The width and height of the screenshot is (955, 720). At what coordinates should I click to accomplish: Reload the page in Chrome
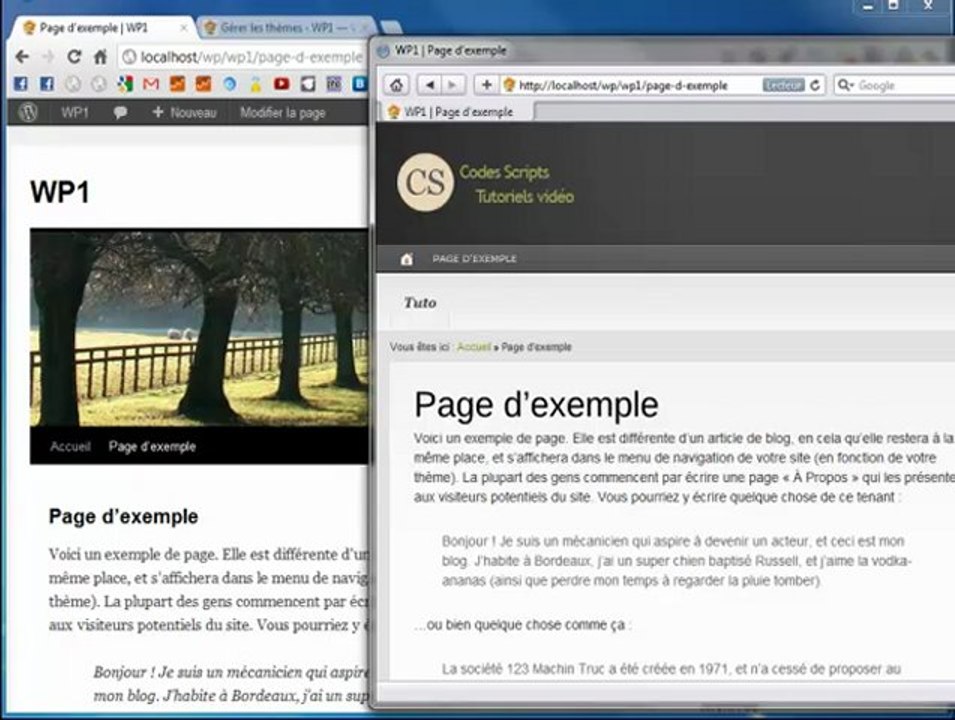tap(74, 57)
